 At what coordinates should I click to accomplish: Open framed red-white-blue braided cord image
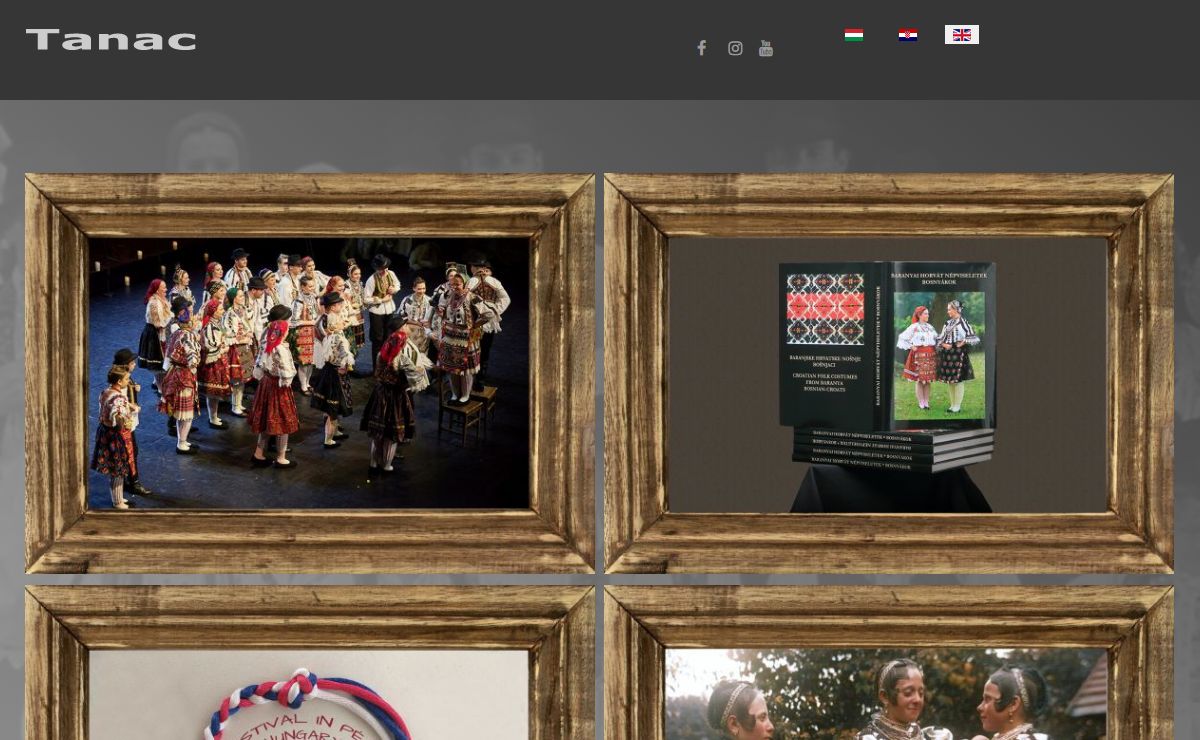click(310, 663)
